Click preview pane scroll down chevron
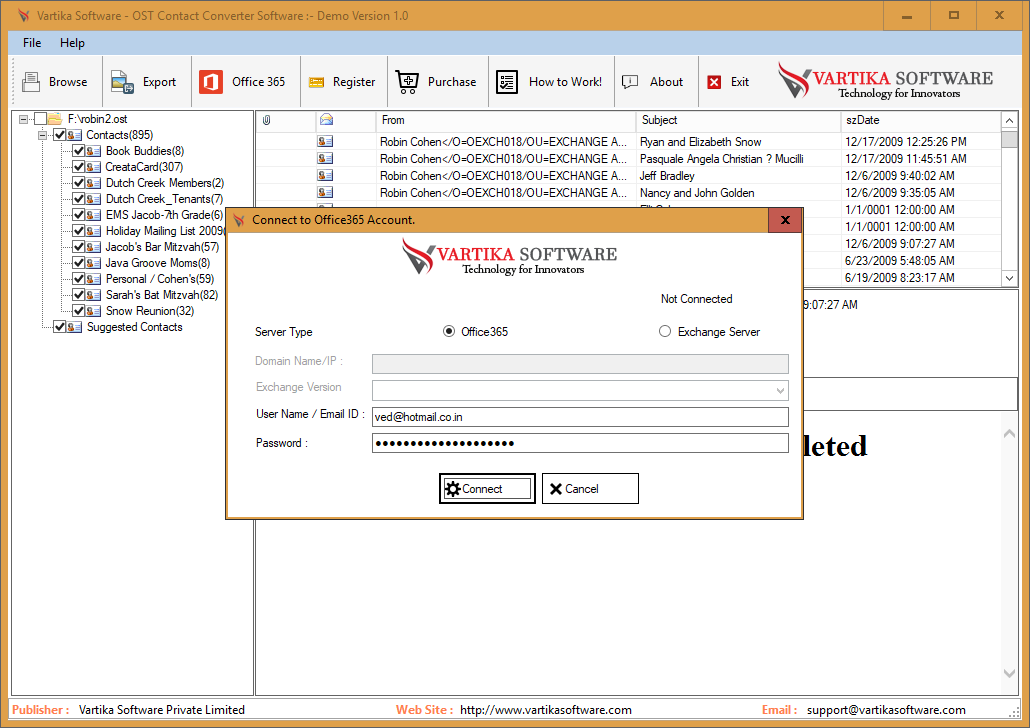The image size is (1030, 728). click(1010, 673)
